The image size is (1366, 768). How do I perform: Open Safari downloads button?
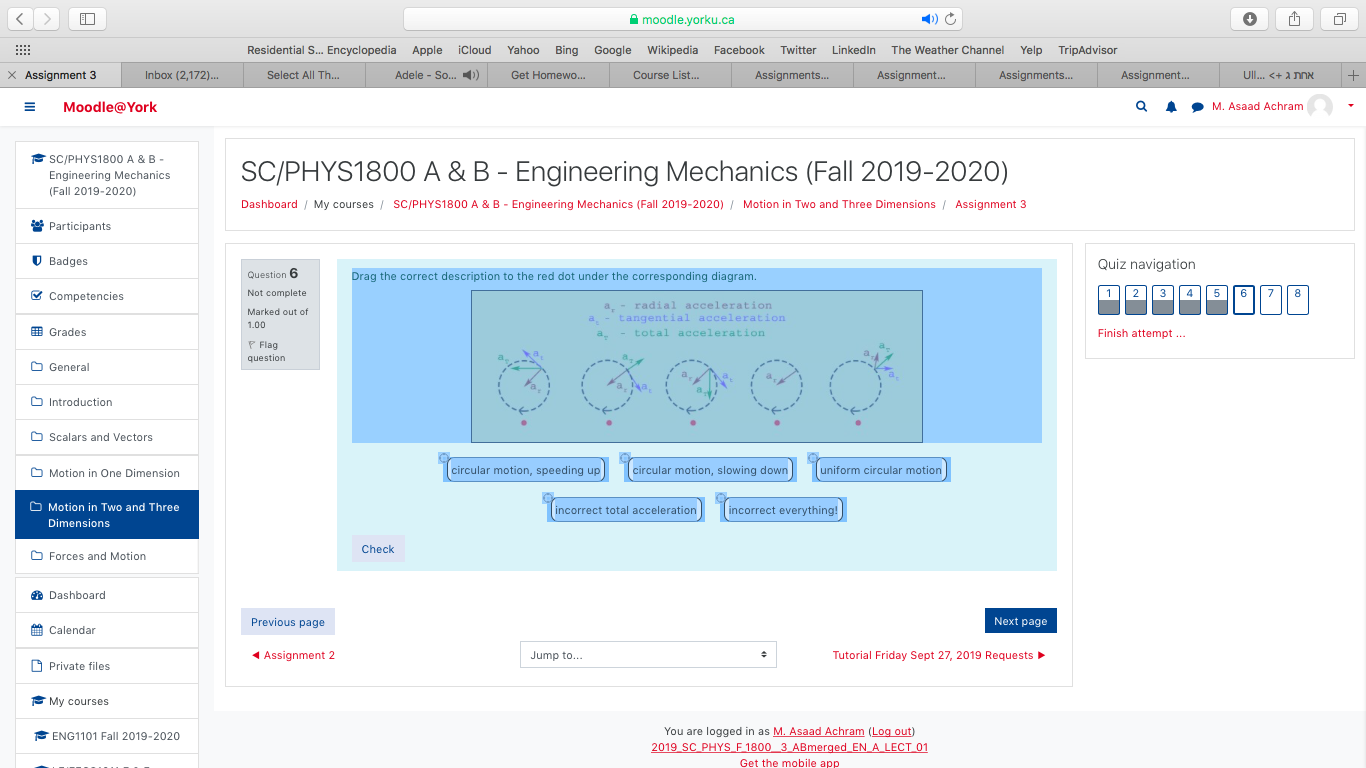pos(1250,19)
